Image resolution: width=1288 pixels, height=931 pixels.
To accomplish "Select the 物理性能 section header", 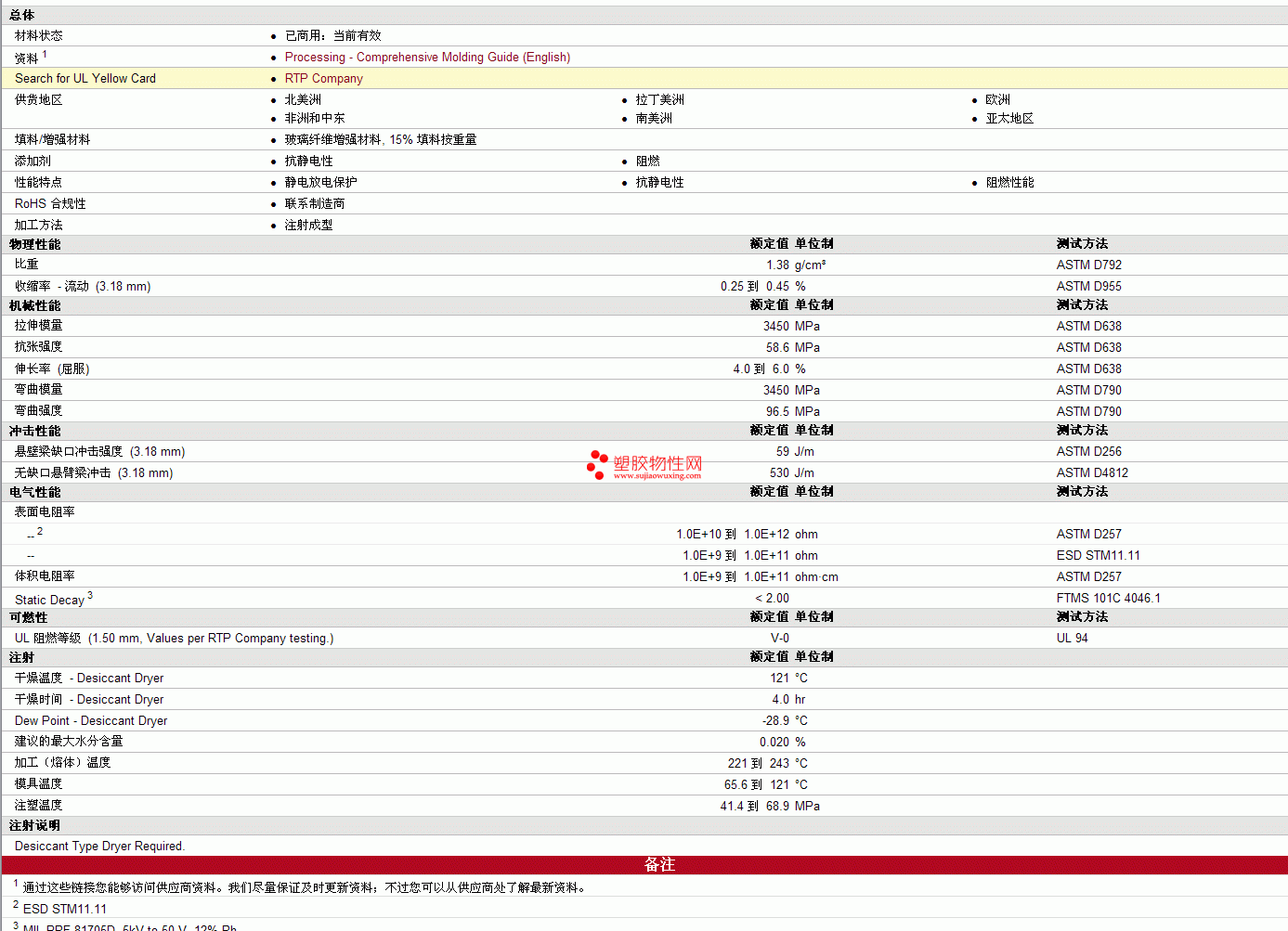I will [35, 245].
